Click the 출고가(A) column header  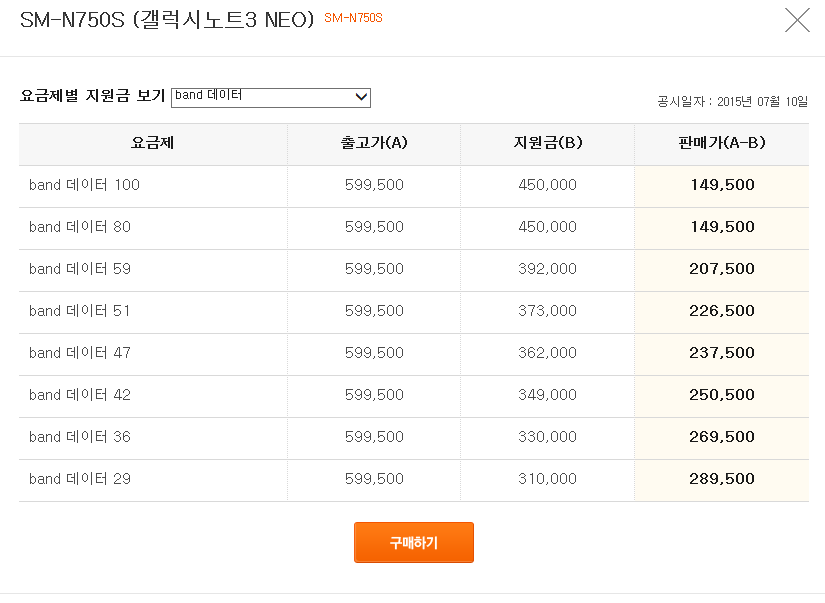click(374, 143)
